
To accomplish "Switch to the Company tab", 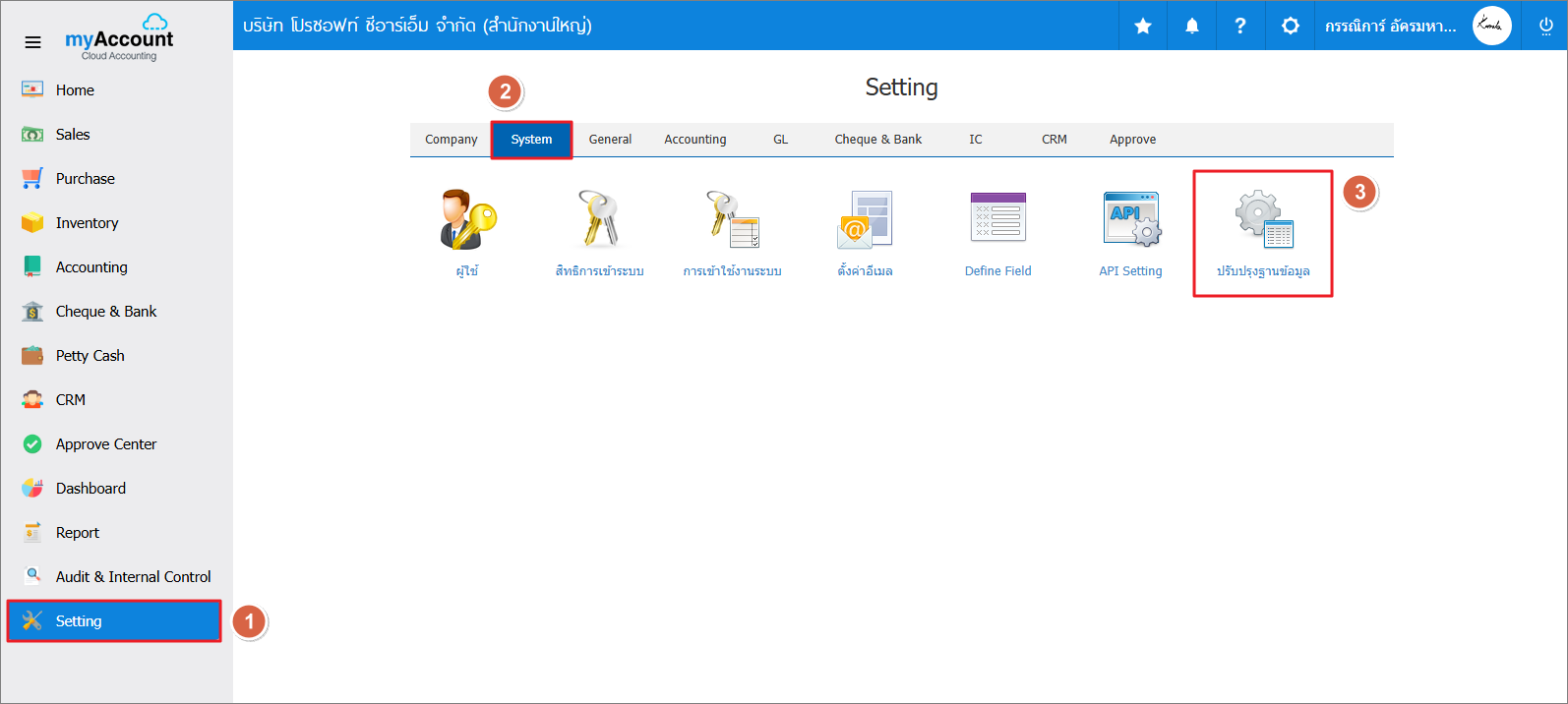I will point(451,140).
